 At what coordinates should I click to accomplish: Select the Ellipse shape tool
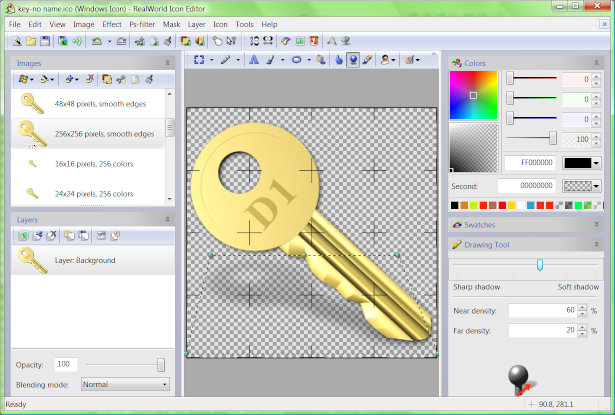tap(297, 60)
